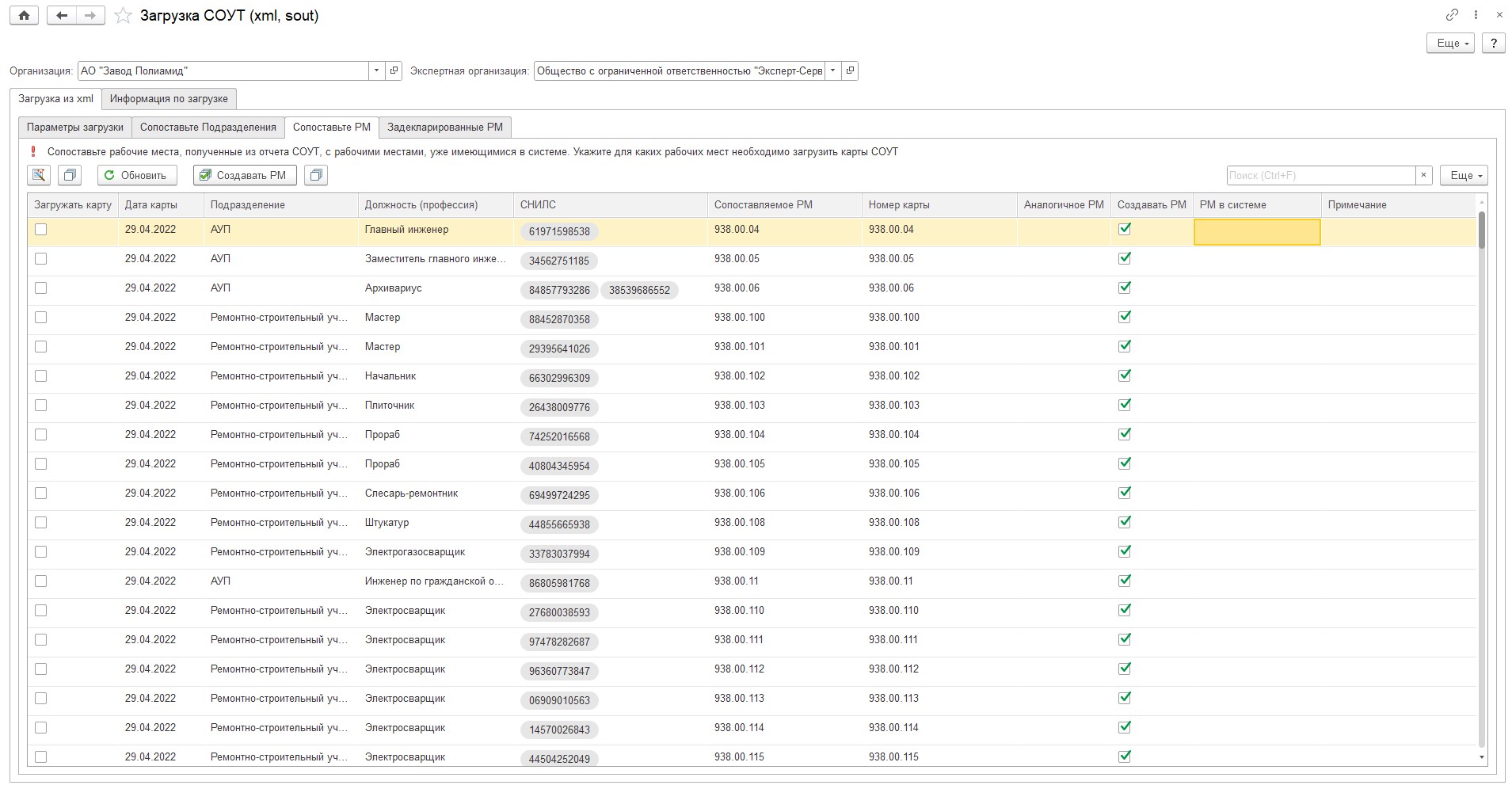
Task: Switch to the Информация по загрузке tab
Action: pos(169,99)
